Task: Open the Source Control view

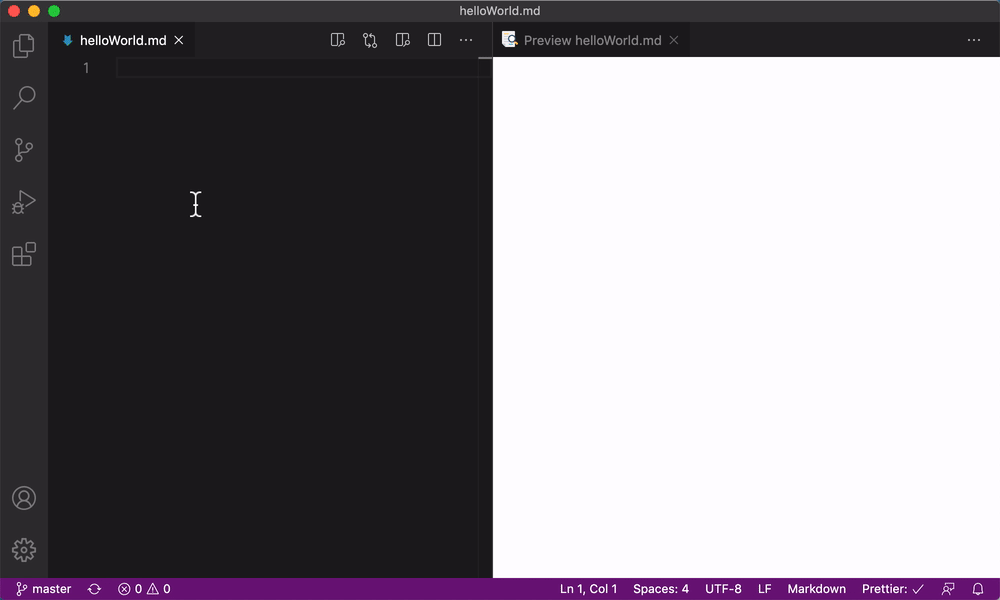Action: click(x=24, y=150)
